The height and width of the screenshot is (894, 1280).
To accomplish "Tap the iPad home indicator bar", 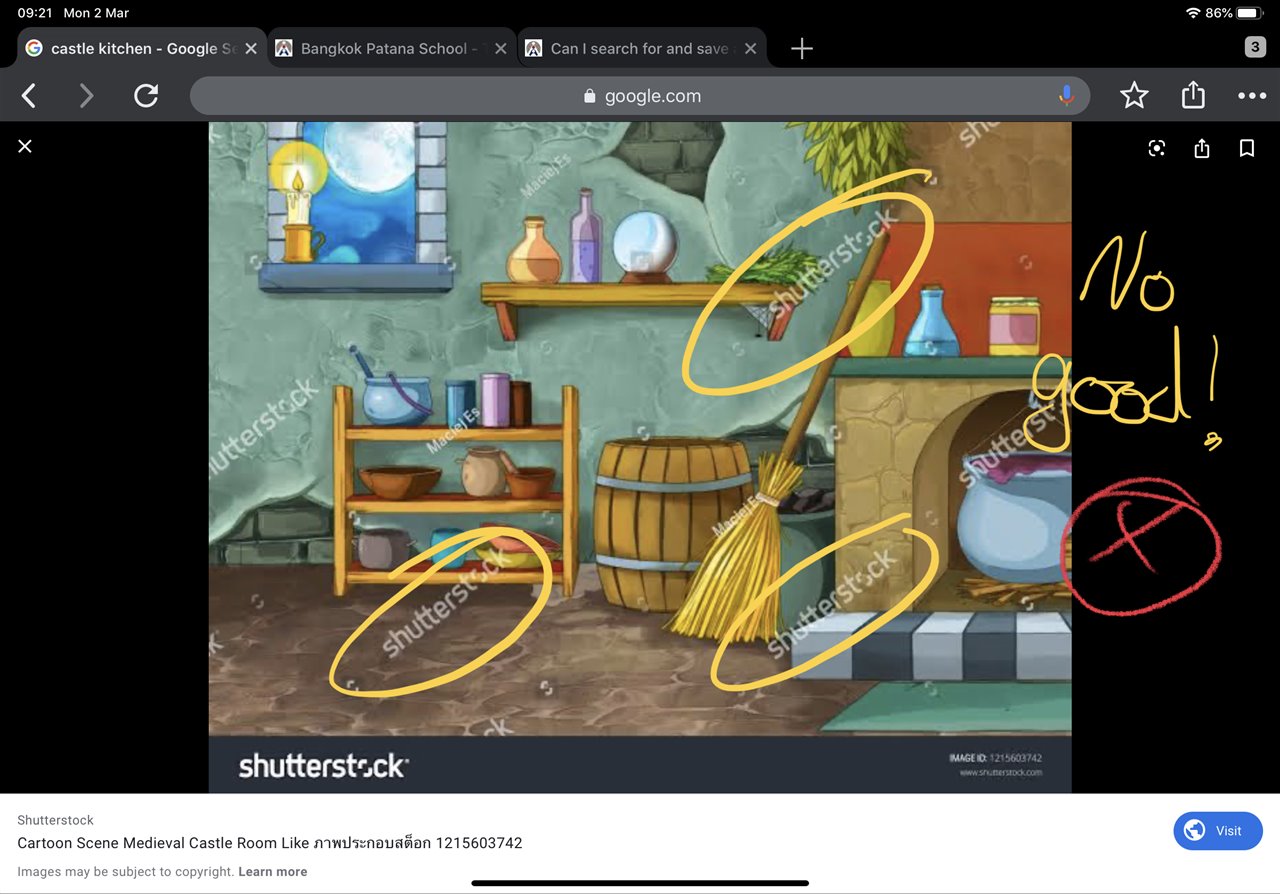I will (640, 883).
